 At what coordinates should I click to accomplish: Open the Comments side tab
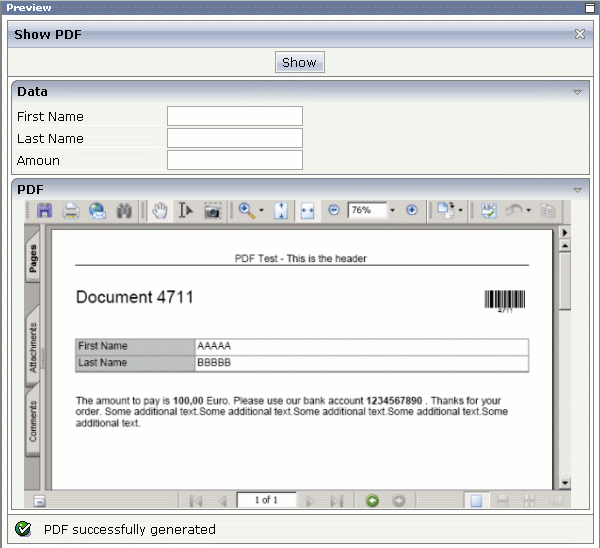[32, 422]
